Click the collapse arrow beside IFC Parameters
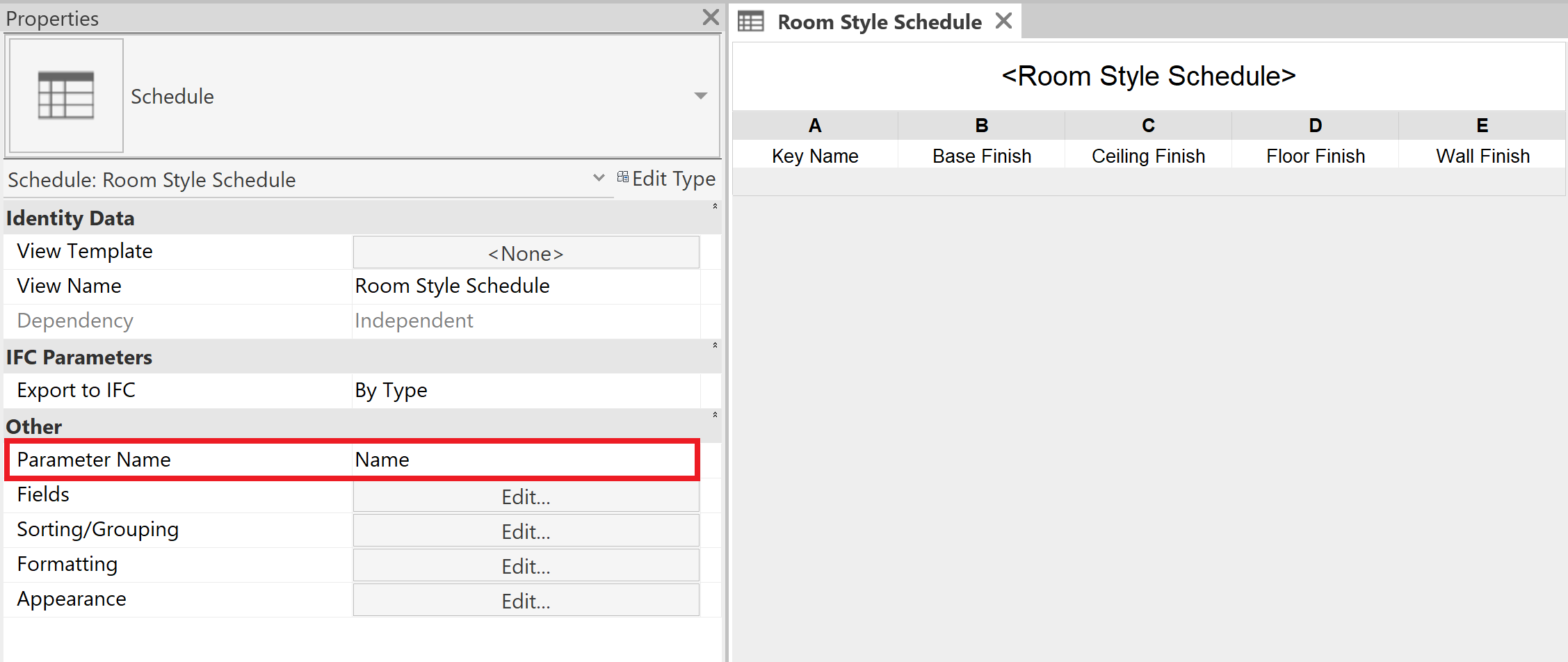This screenshot has height=662, width=1568. (715, 346)
